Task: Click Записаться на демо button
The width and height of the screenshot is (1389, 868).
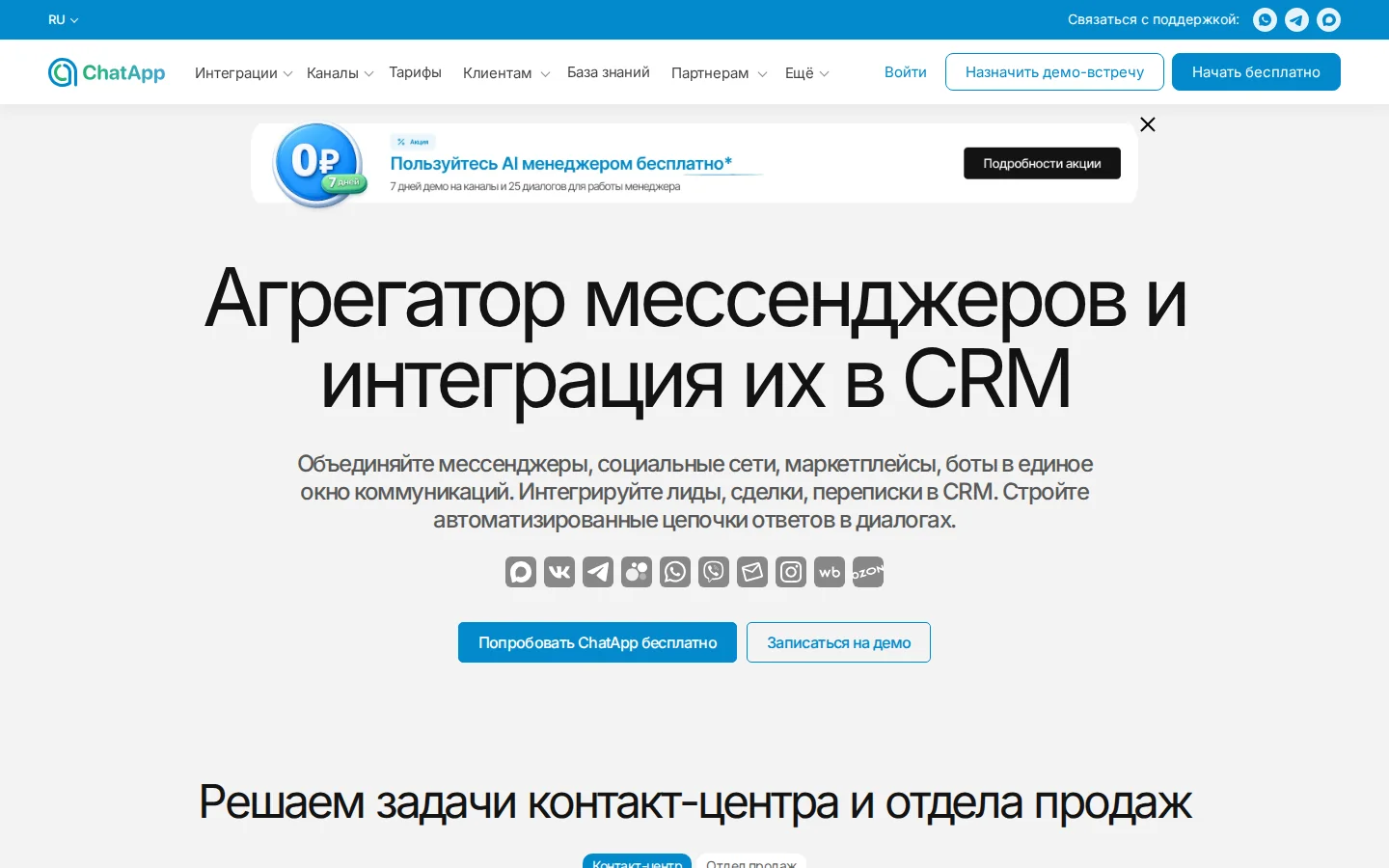Action: click(838, 642)
